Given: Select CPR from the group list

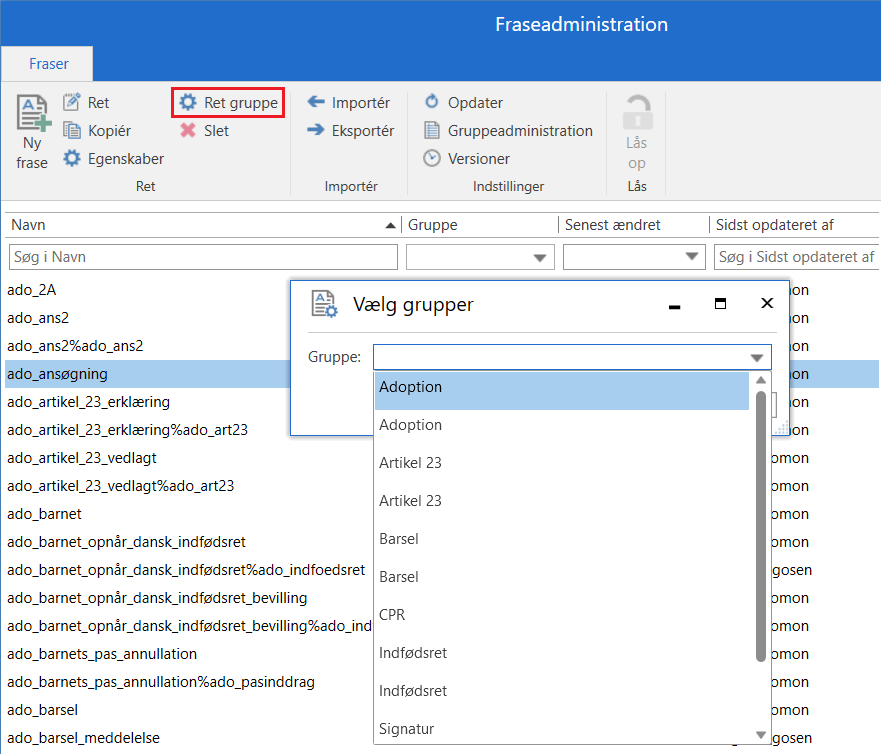Looking at the screenshot, I should click(x=392, y=615).
